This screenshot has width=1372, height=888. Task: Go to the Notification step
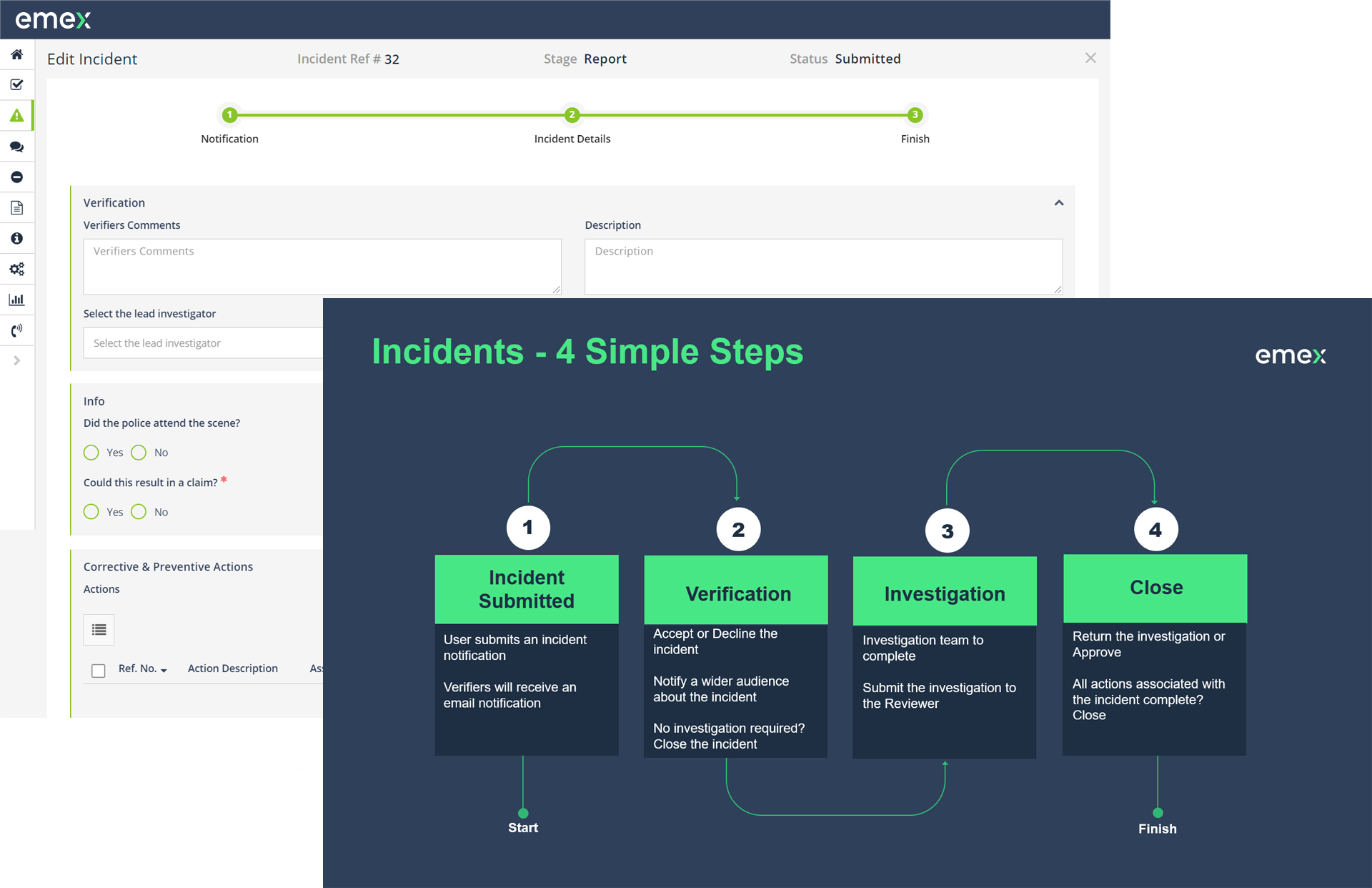click(229, 115)
